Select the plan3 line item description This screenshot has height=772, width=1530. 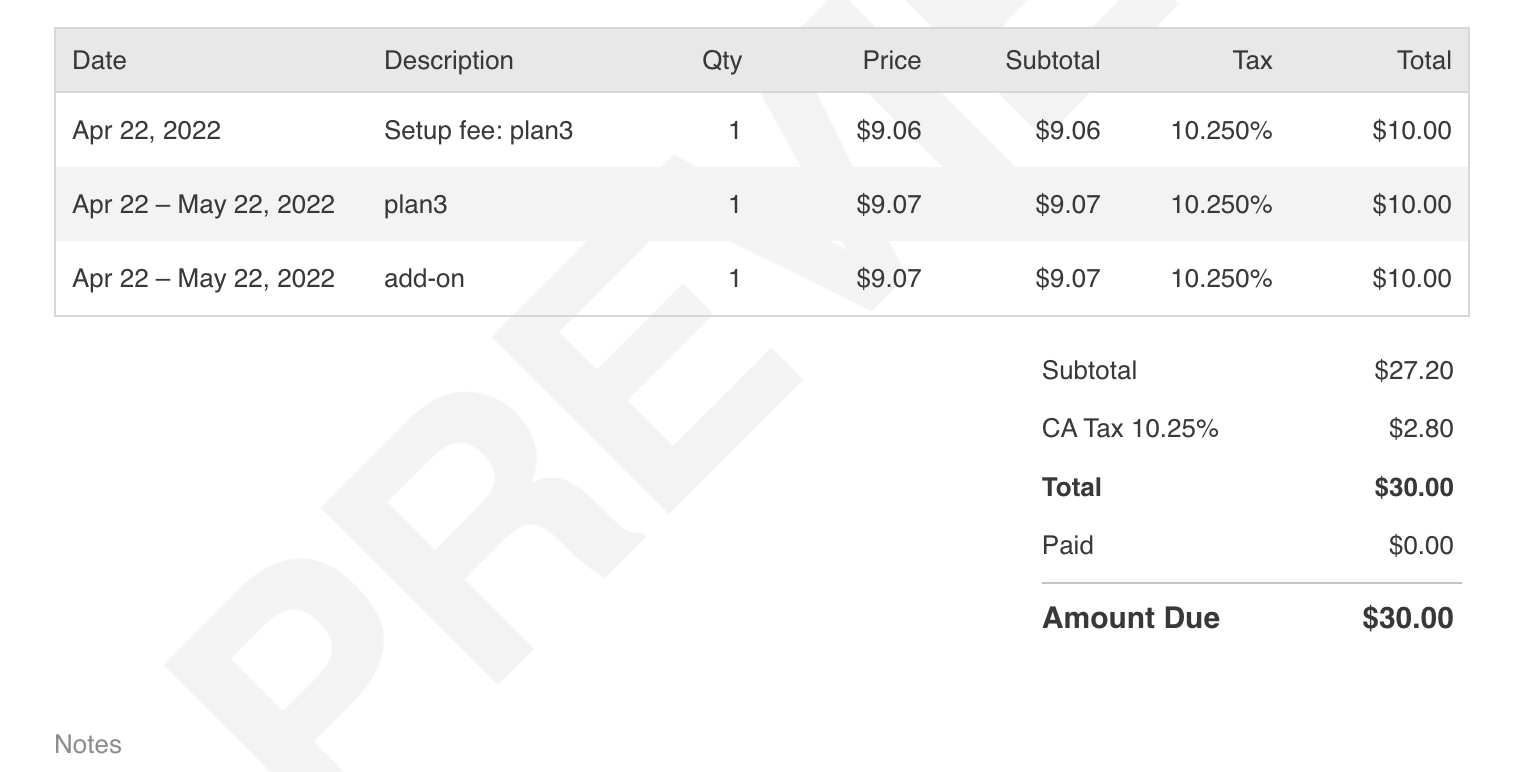pyautogui.click(x=415, y=205)
